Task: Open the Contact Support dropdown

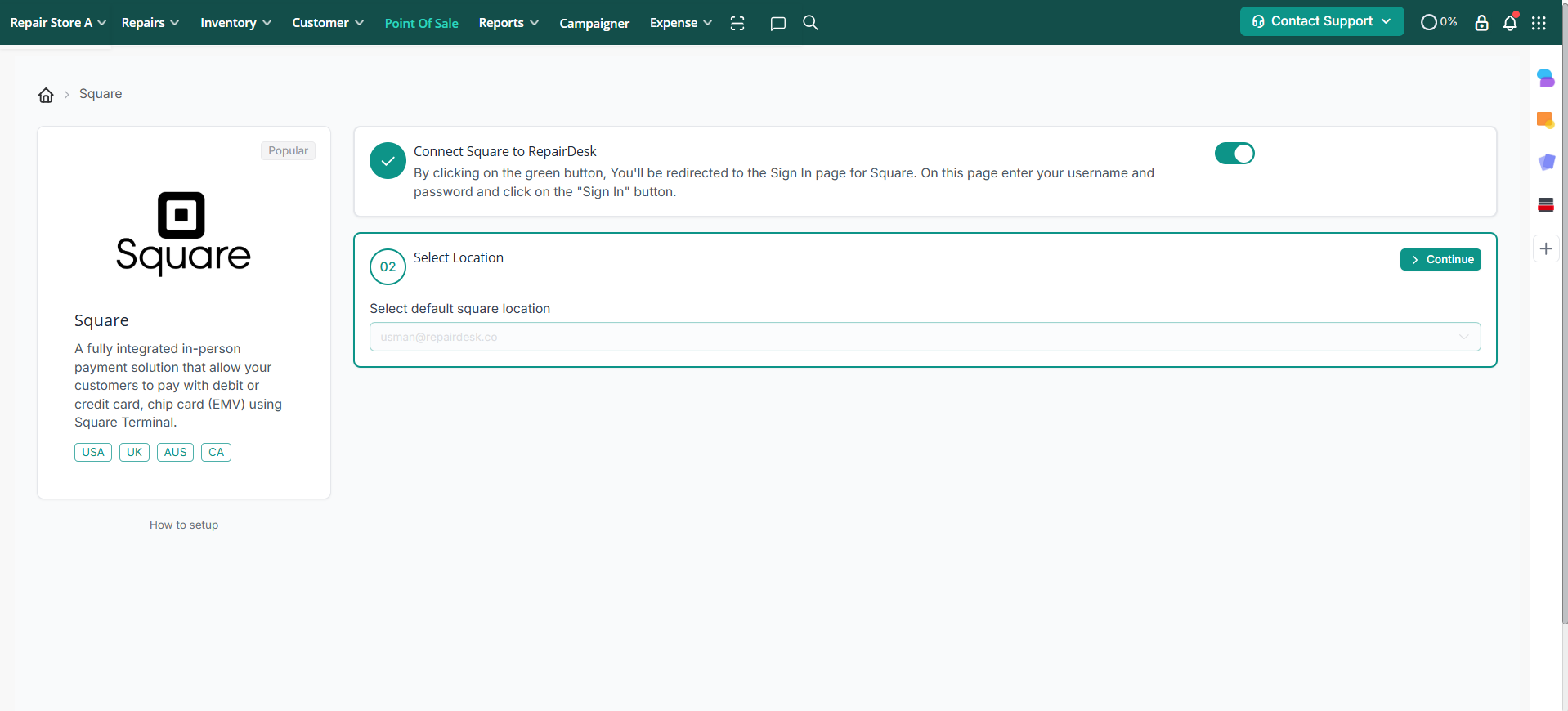Action: [x=1321, y=21]
